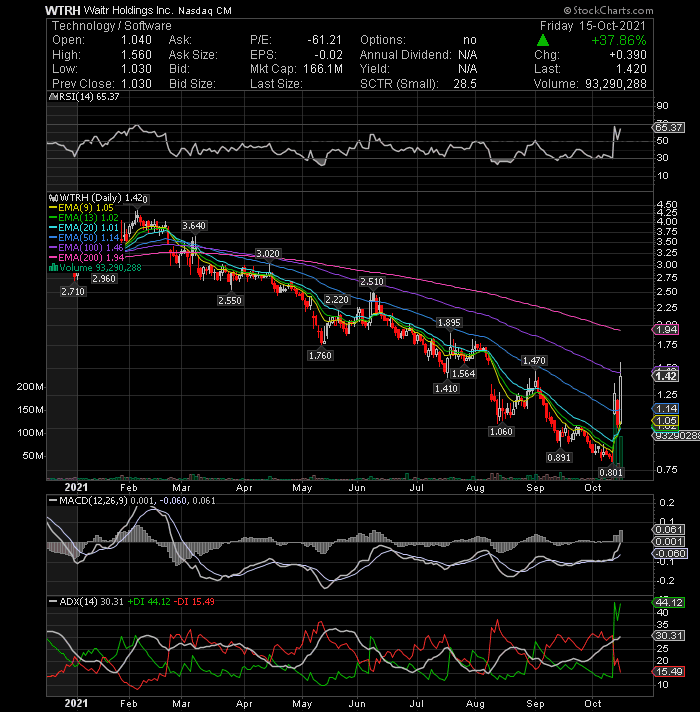Click the pink EMA(200) 1.94 legend entry
The width and height of the screenshot is (700, 712).
coord(86,257)
